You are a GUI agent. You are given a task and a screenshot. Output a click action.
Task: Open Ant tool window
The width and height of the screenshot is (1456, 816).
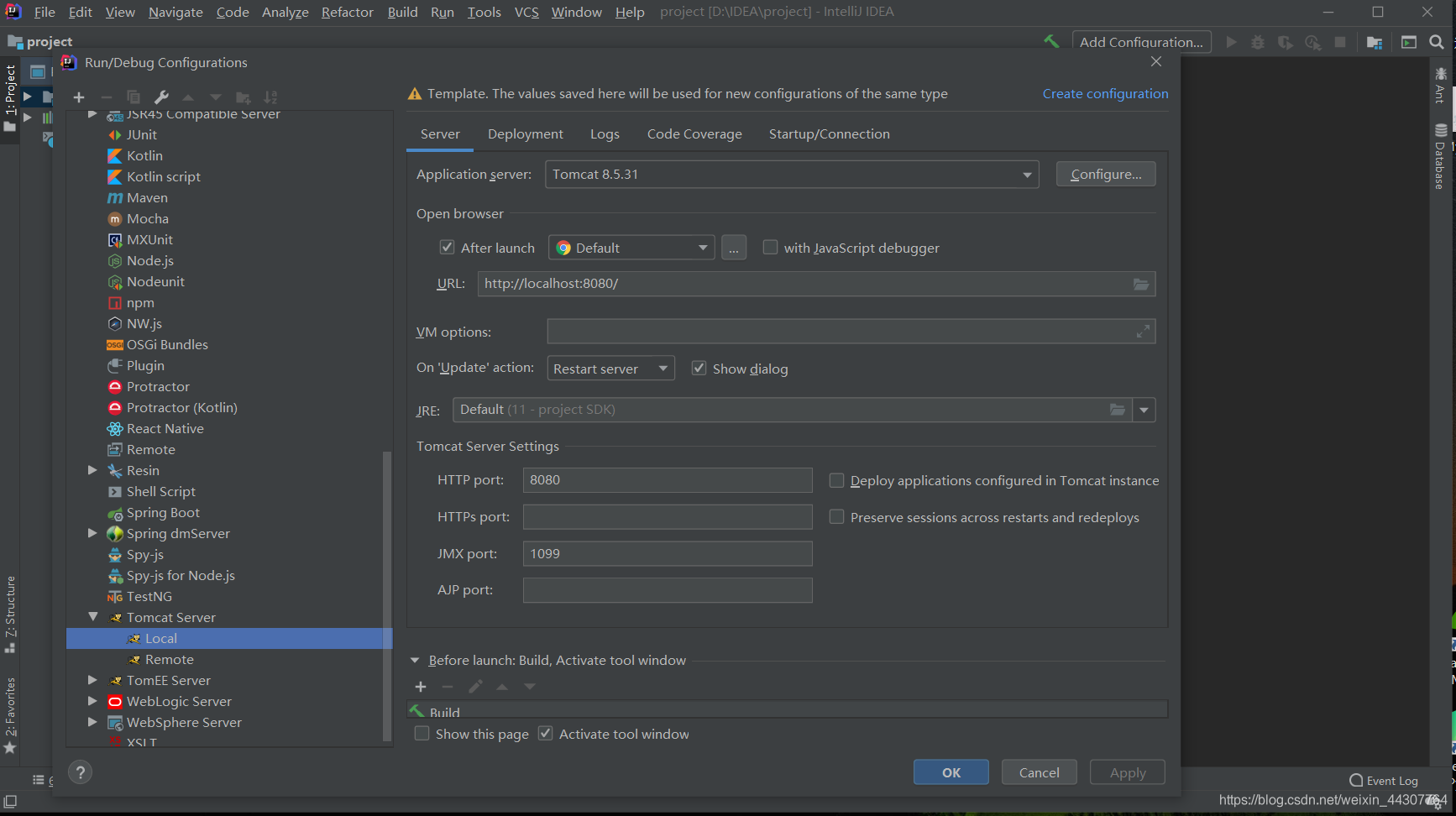click(x=1440, y=85)
